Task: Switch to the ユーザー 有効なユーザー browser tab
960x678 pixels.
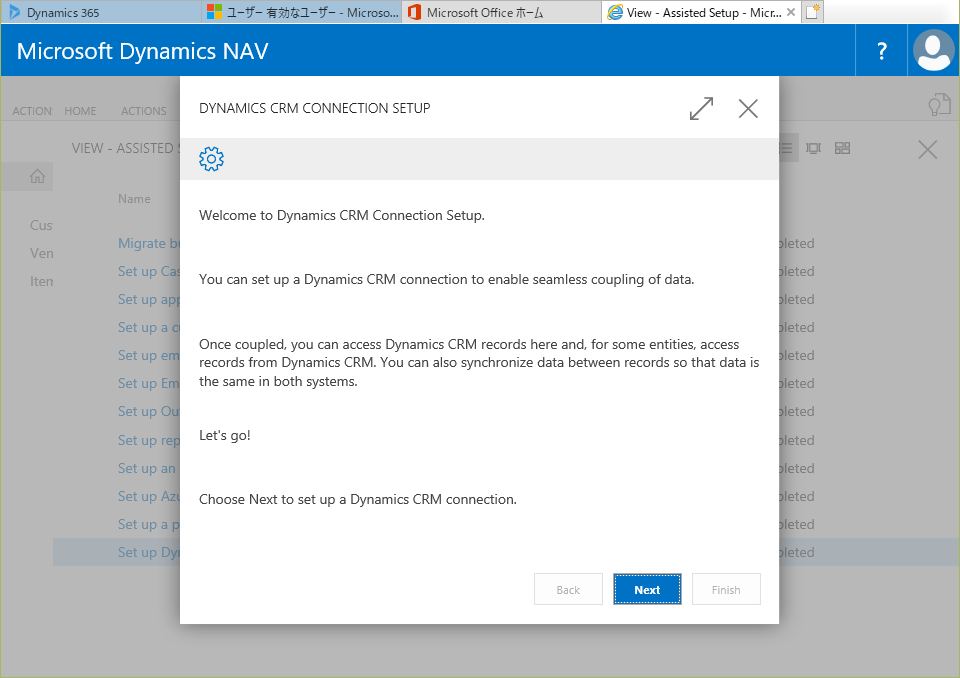Action: click(x=302, y=12)
